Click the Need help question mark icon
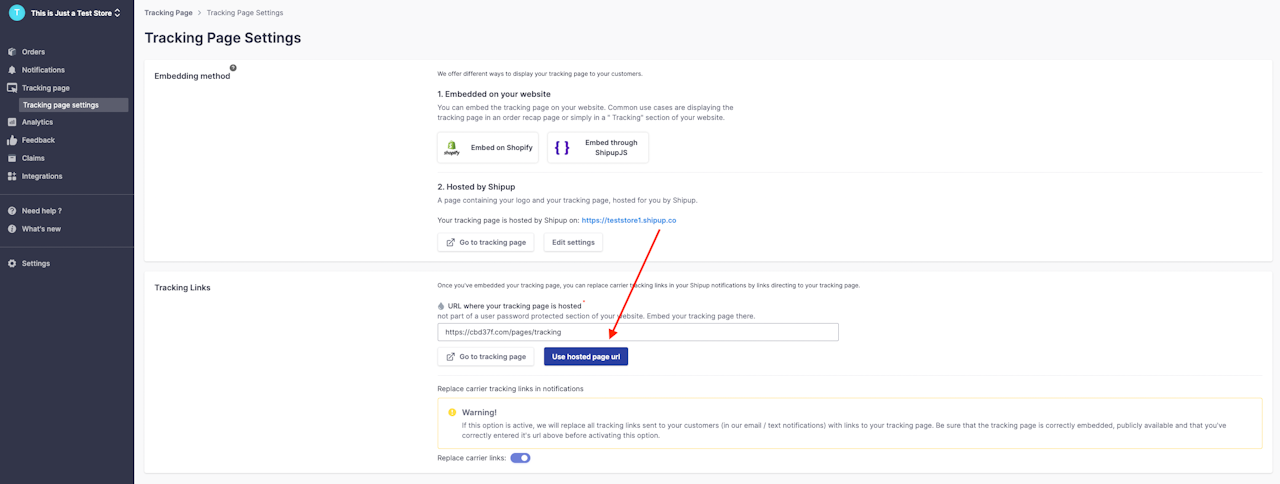 coord(12,211)
